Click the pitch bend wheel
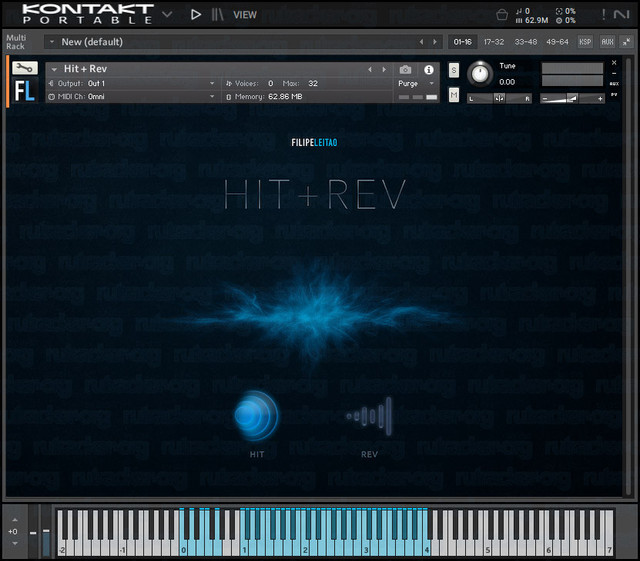This screenshot has width=640, height=561. pos(33,532)
